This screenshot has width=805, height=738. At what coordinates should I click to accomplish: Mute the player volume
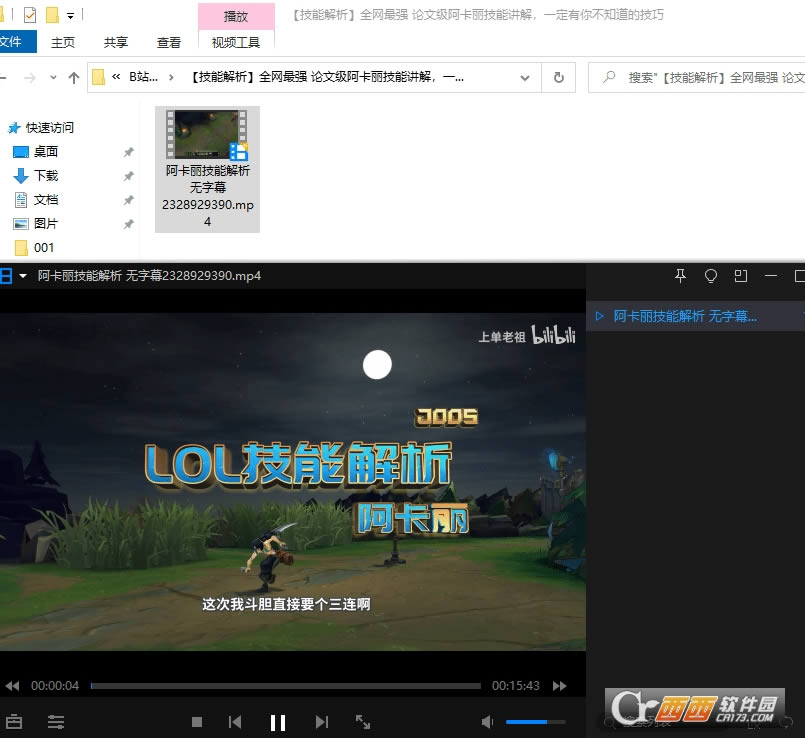tap(488, 722)
